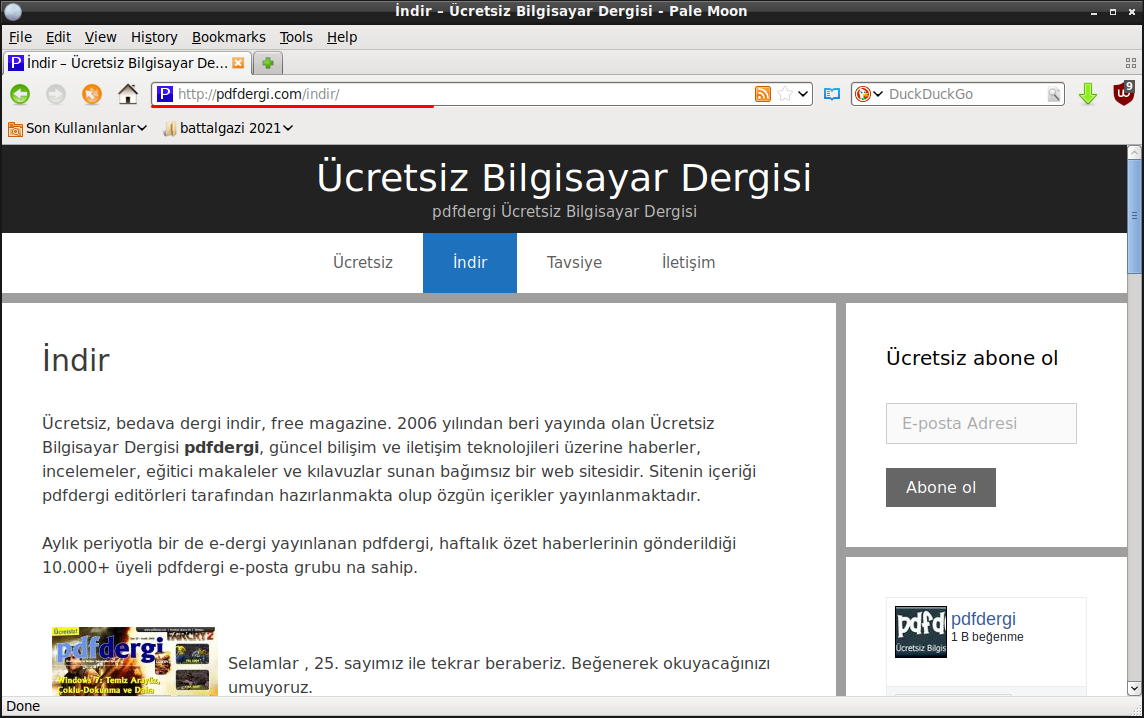1144x718 pixels.
Task: Select the İndir nav item
Action: coord(470,263)
